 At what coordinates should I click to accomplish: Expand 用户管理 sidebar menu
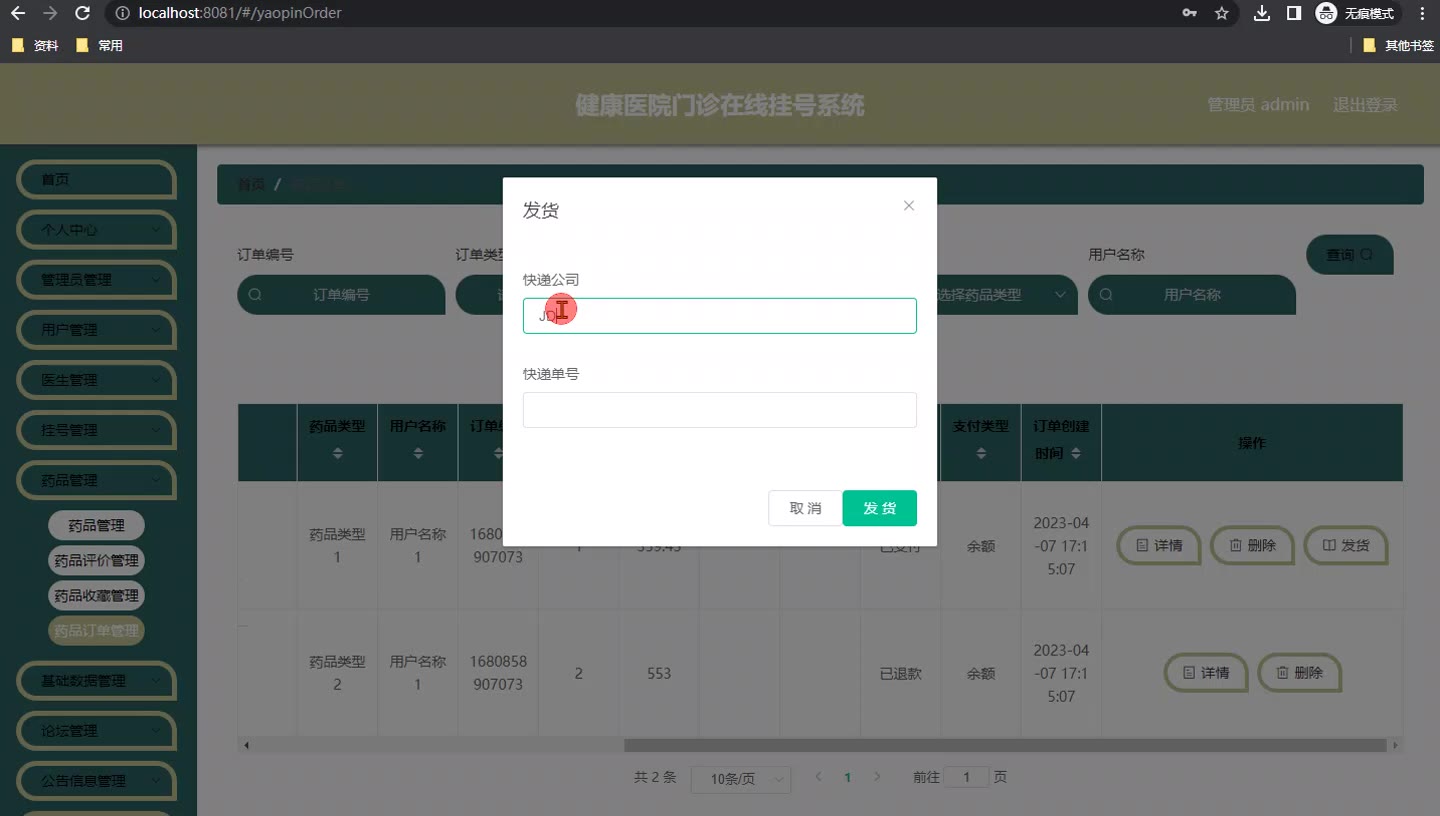coord(96,330)
